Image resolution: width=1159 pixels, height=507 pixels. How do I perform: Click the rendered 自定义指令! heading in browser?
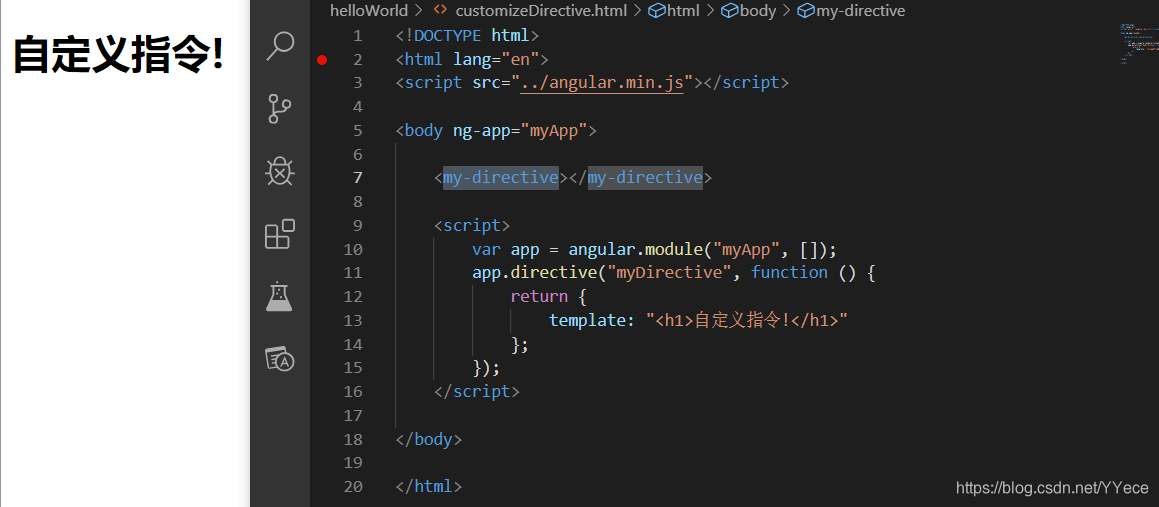(x=119, y=54)
